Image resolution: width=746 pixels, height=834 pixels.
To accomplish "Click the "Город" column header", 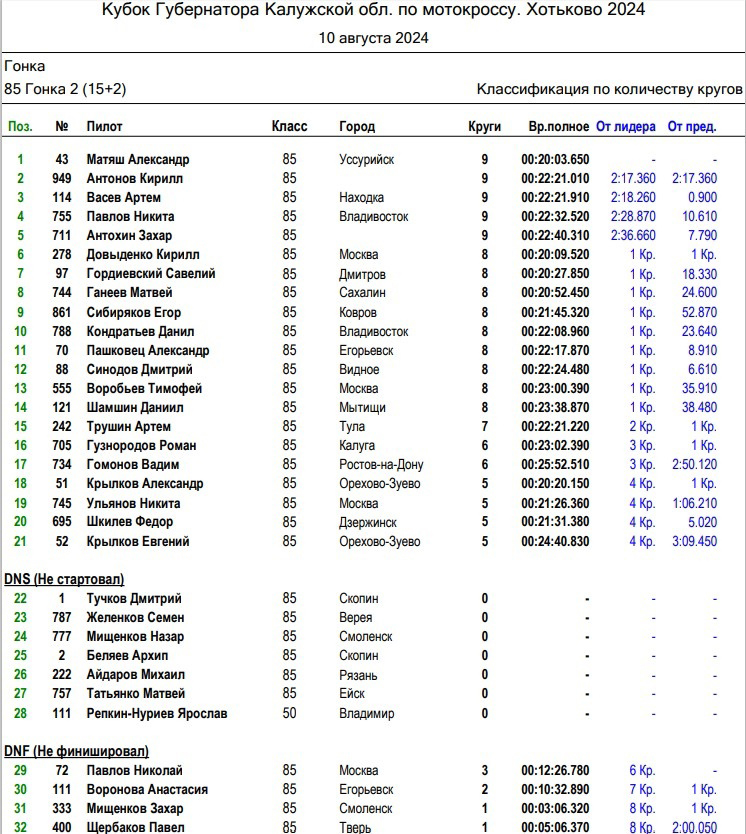I will [357, 127].
